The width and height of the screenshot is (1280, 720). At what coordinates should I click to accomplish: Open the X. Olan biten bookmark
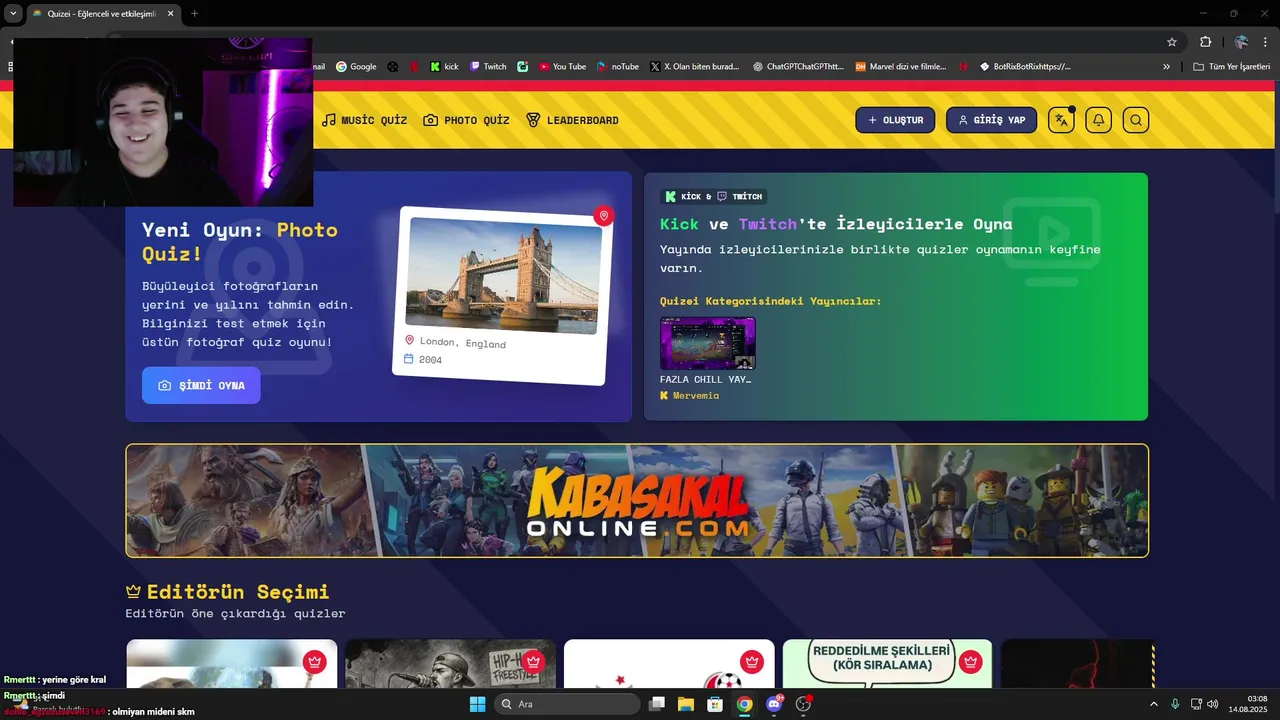(694, 67)
